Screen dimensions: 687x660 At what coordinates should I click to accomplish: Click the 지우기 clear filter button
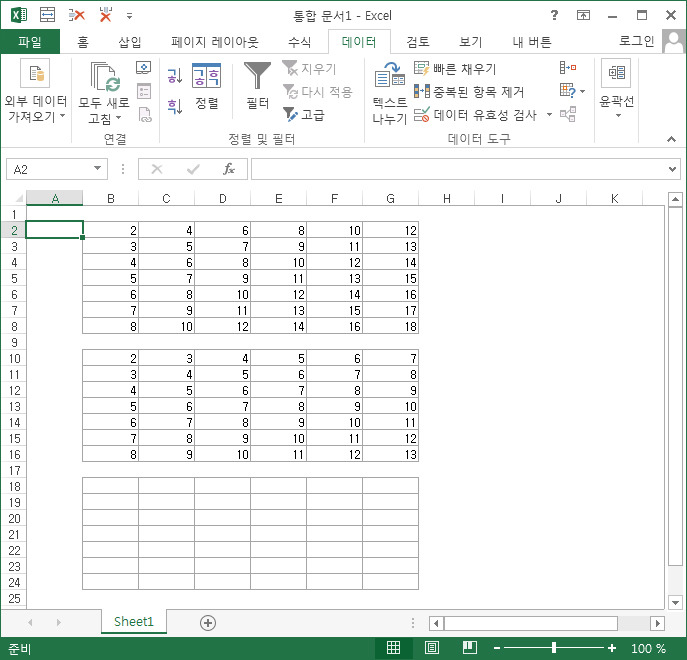click(x=309, y=68)
